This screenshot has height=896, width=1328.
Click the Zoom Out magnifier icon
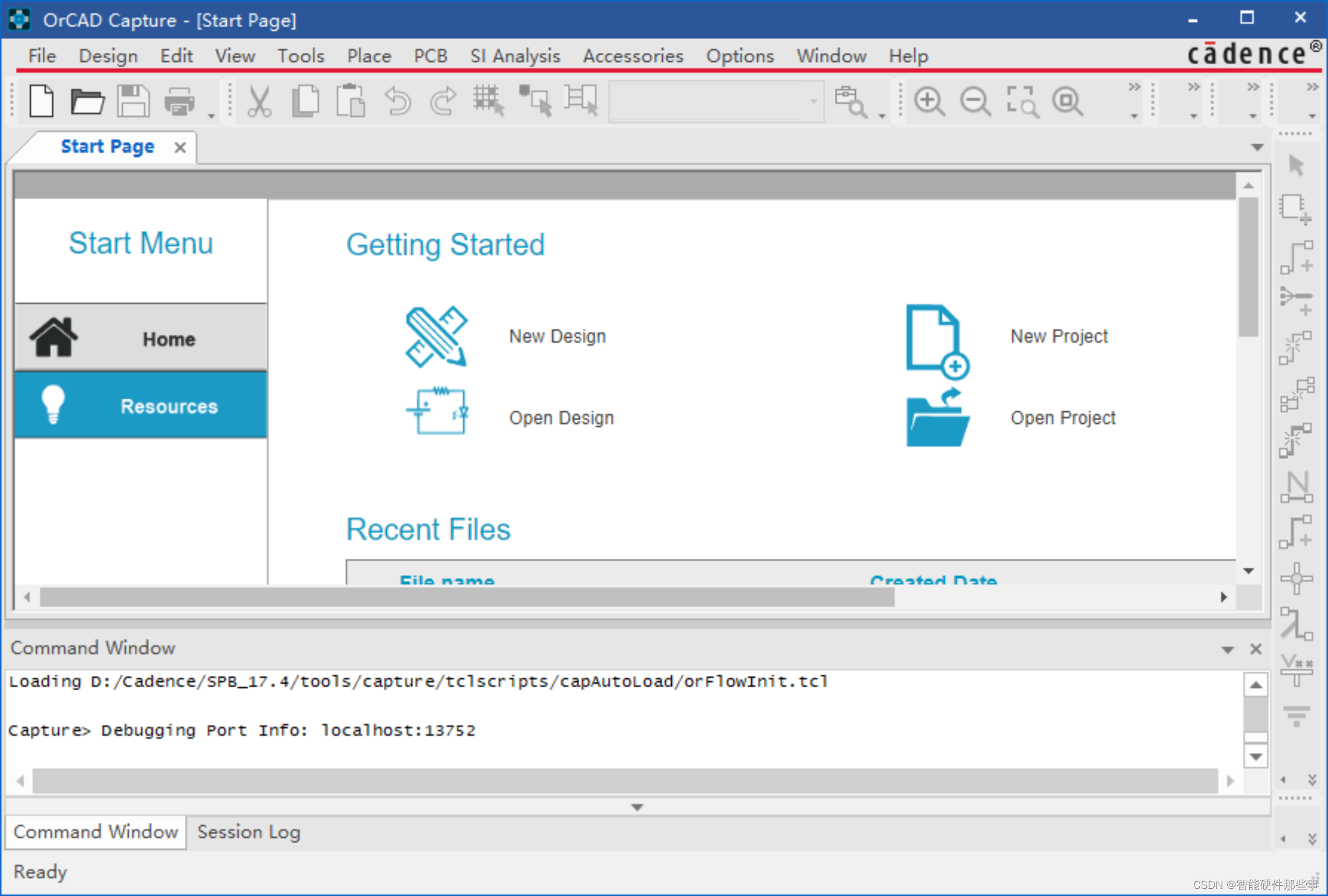pyautogui.click(x=975, y=101)
